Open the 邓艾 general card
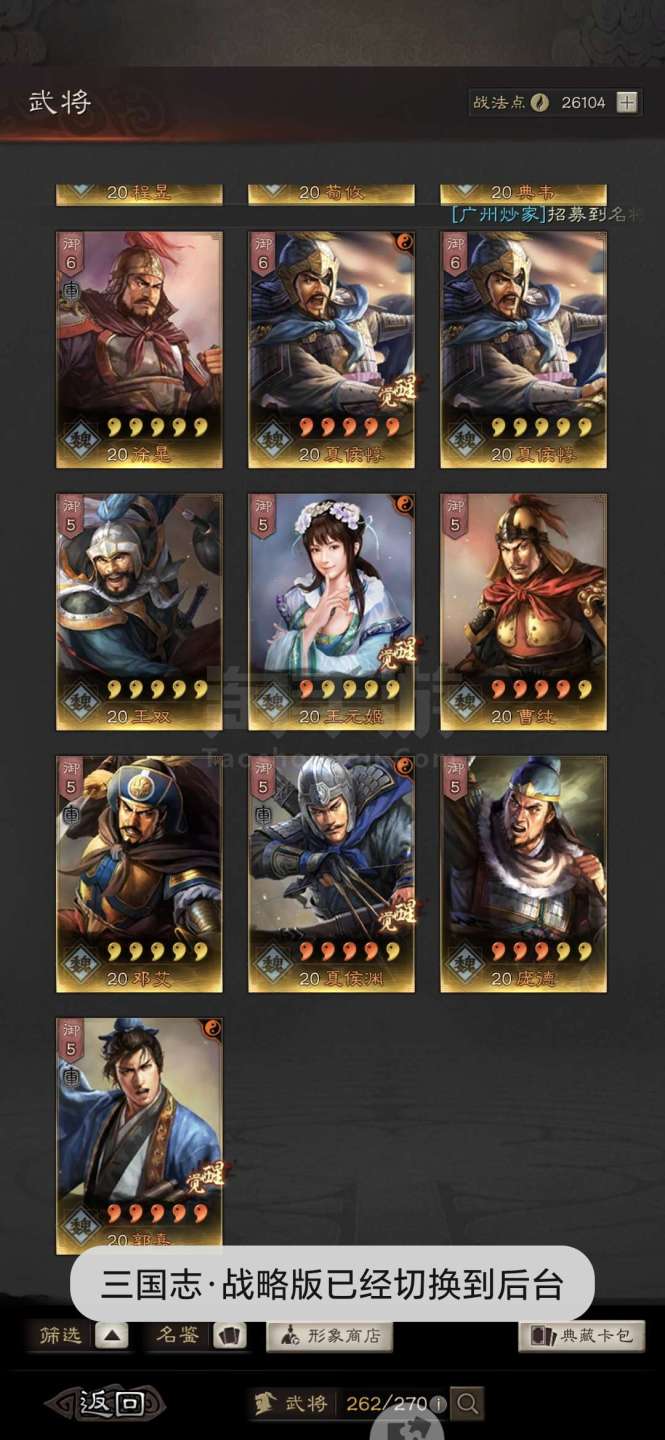This screenshot has height=1440, width=665. 139,874
